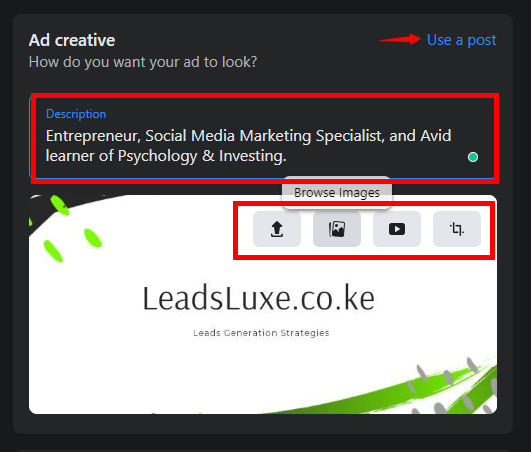Select the LeadsLuxe.co.ke ad image preview
Image resolution: width=531 pixels, height=452 pixels.
tap(263, 304)
